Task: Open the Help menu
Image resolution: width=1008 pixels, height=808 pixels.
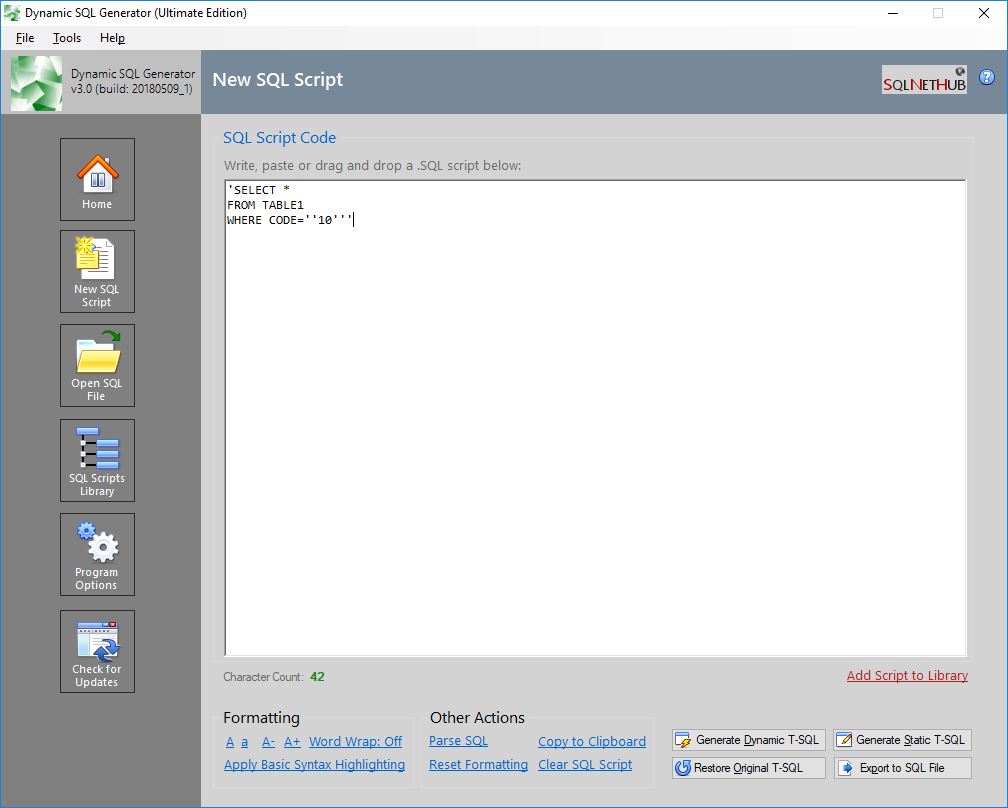Action: [112, 38]
